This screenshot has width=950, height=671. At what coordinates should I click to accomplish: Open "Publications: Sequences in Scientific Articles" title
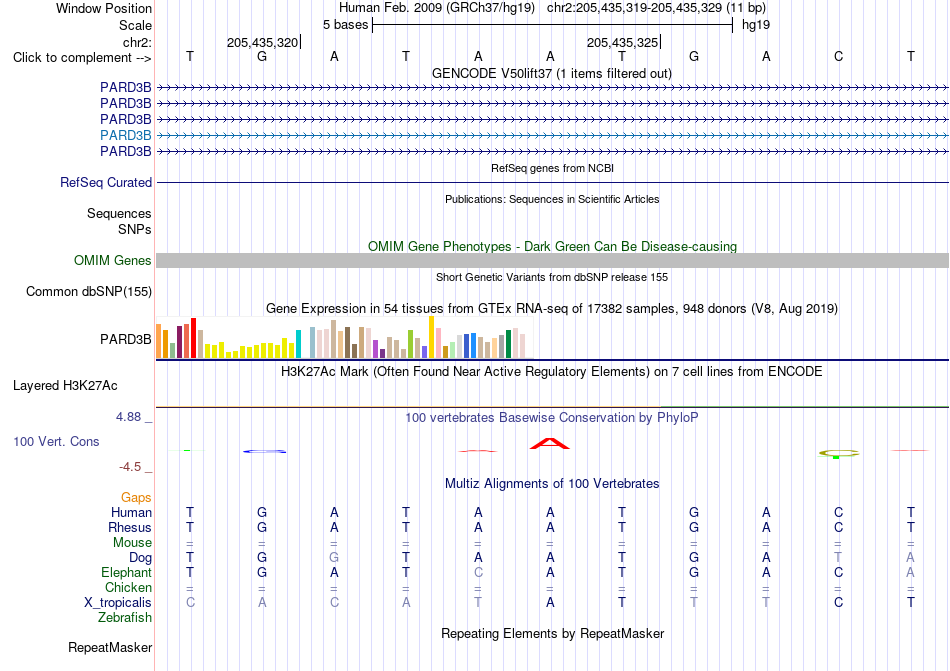click(x=552, y=199)
